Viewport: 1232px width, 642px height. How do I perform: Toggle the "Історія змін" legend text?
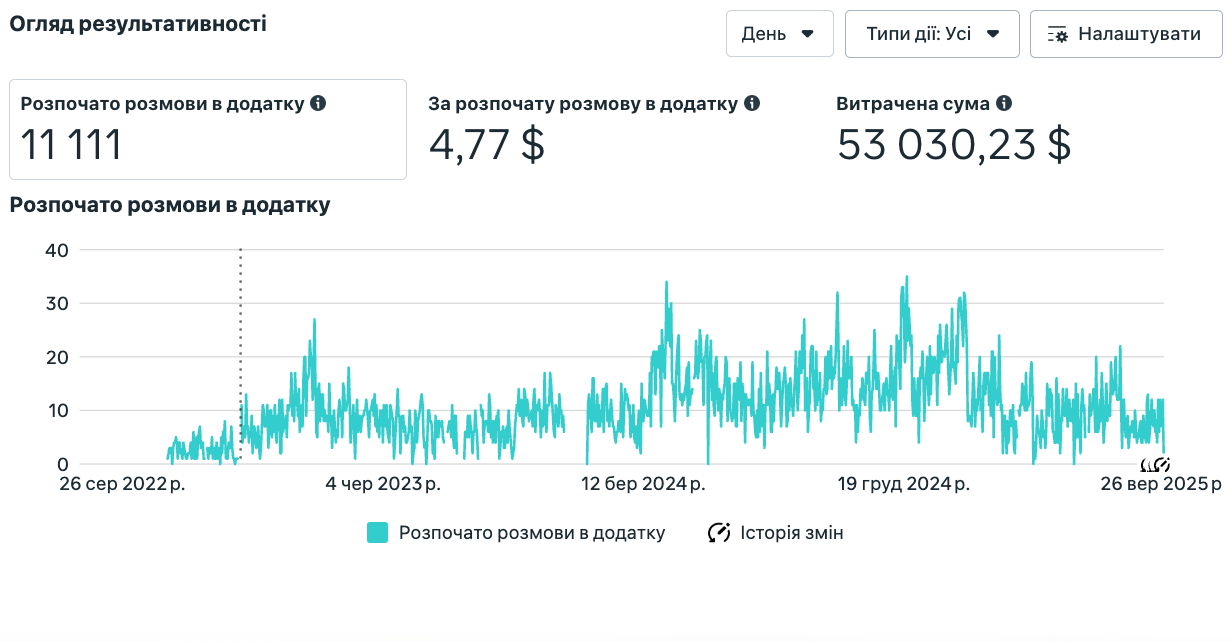coord(791,533)
